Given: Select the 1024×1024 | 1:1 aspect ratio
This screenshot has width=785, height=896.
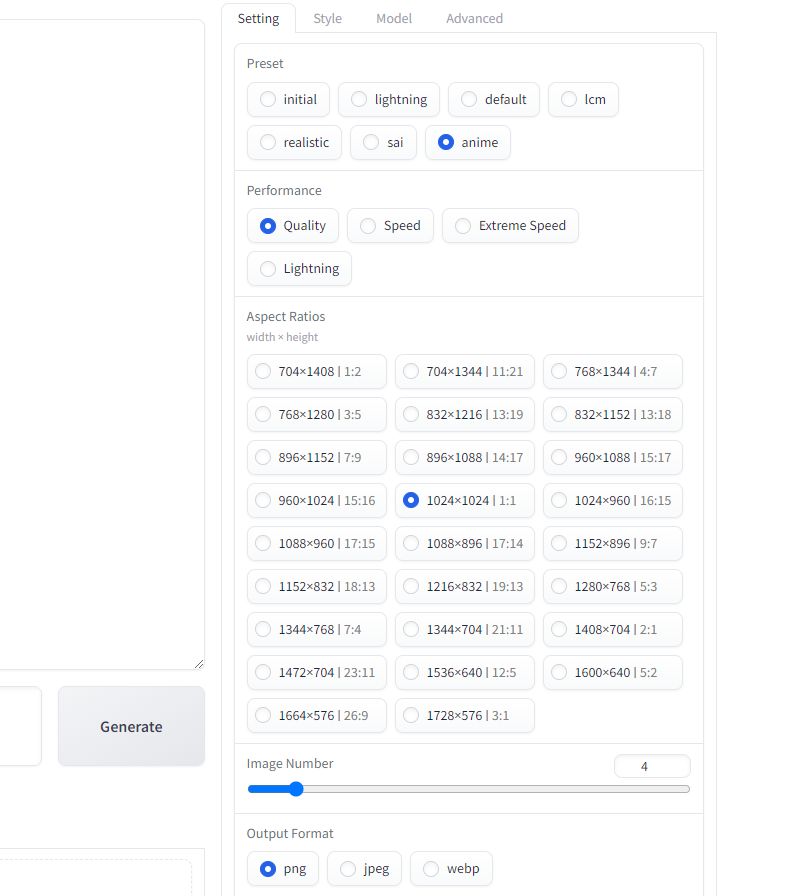Looking at the screenshot, I should [464, 501].
